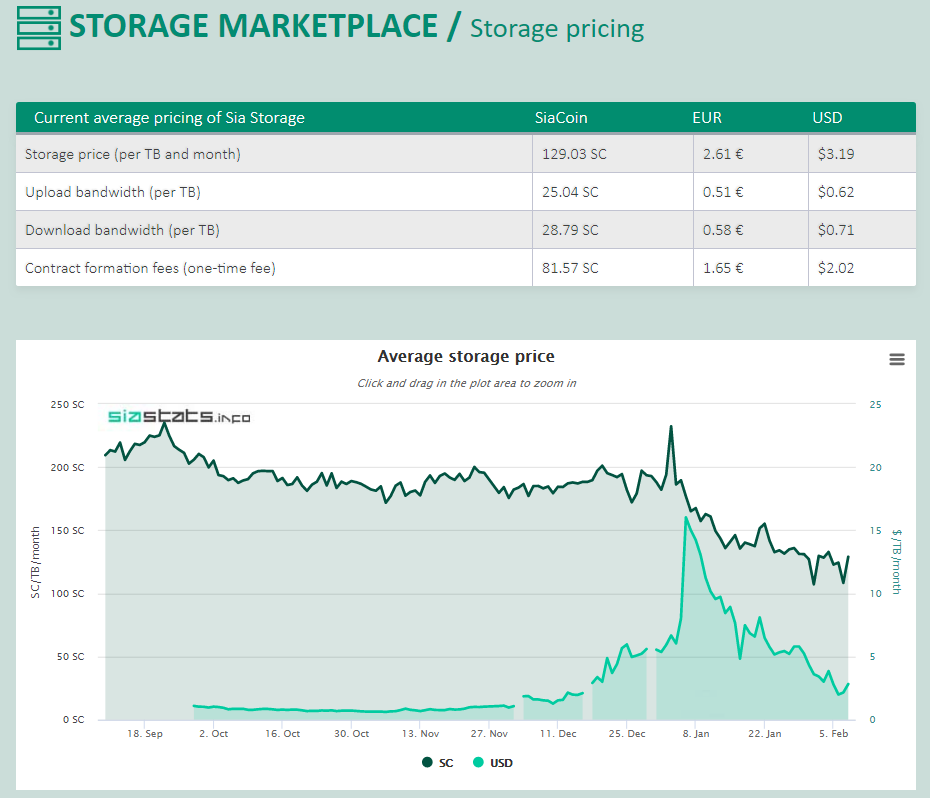Click the 2. Oct x-axis label

pyautogui.click(x=214, y=734)
